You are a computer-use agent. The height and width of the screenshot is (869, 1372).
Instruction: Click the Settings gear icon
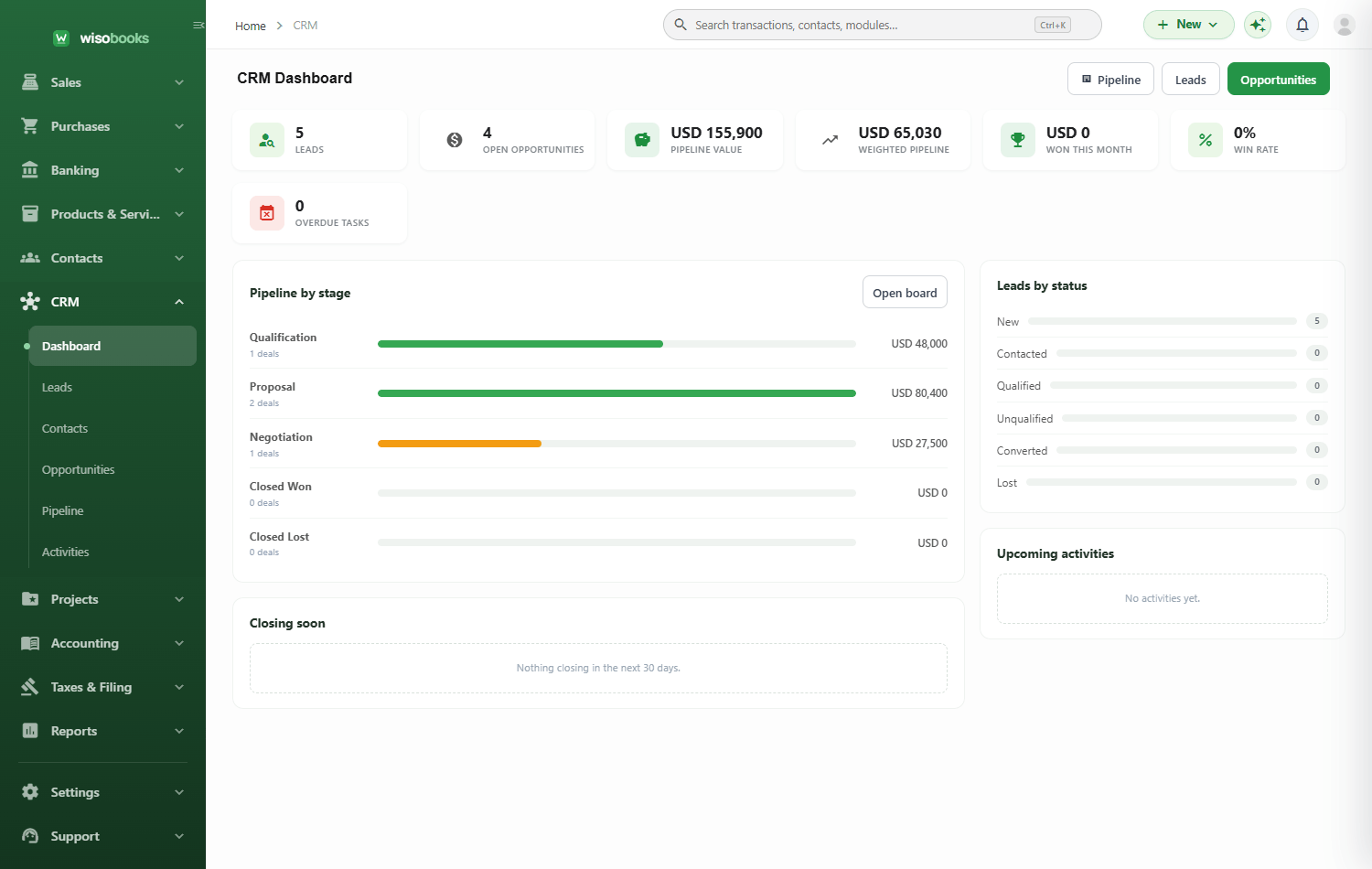(x=30, y=792)
